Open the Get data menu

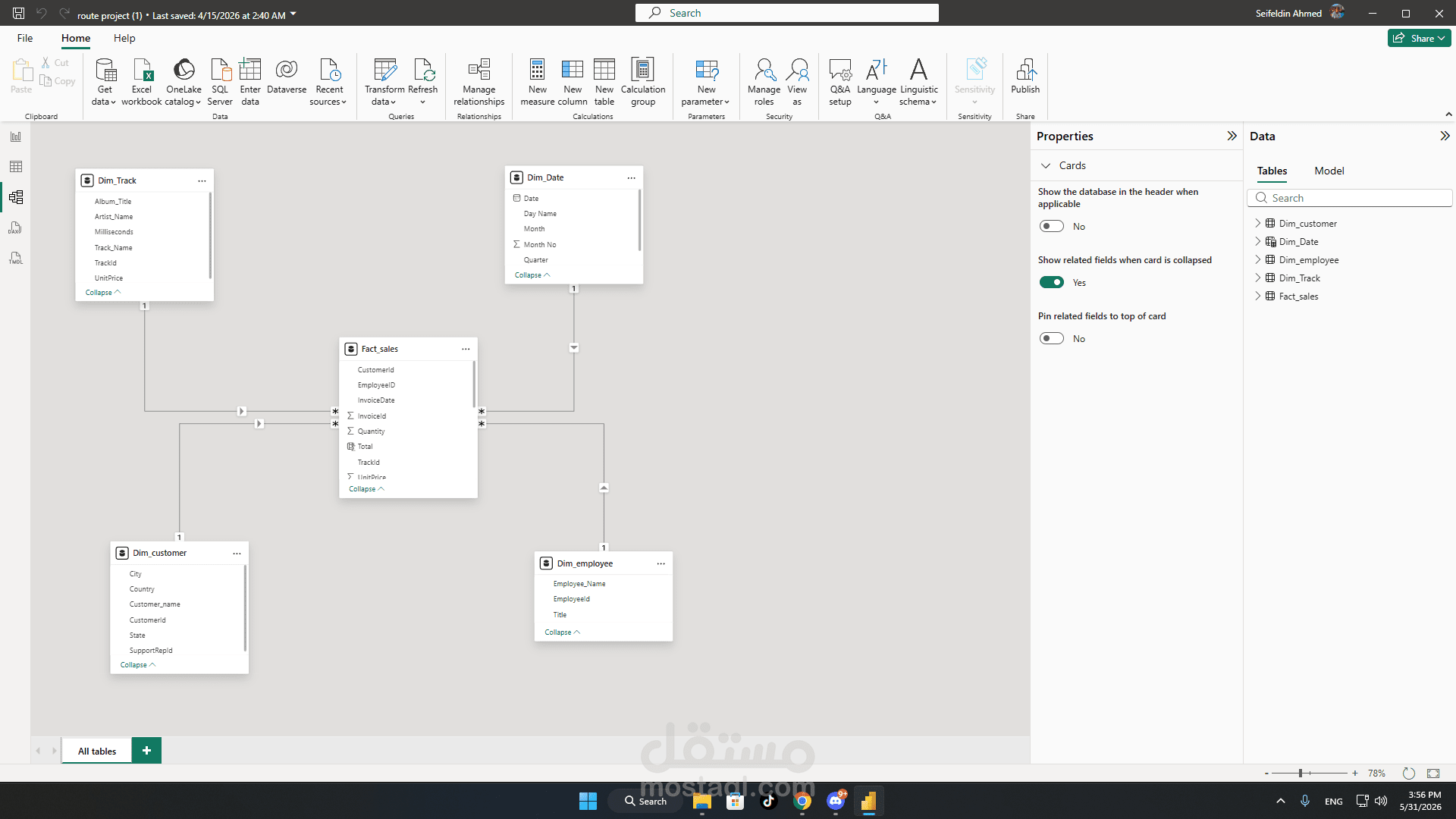coord(105,82)
